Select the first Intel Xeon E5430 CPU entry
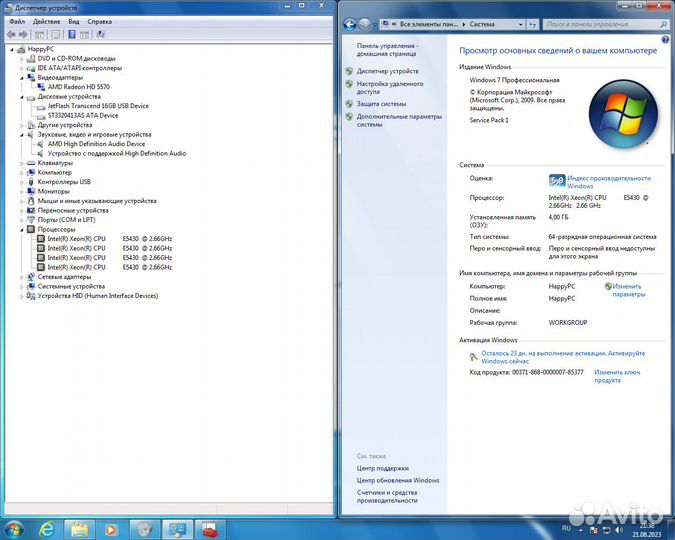Image resolution: width=675 pixels, height=540 pixels. tap(109, 239)
